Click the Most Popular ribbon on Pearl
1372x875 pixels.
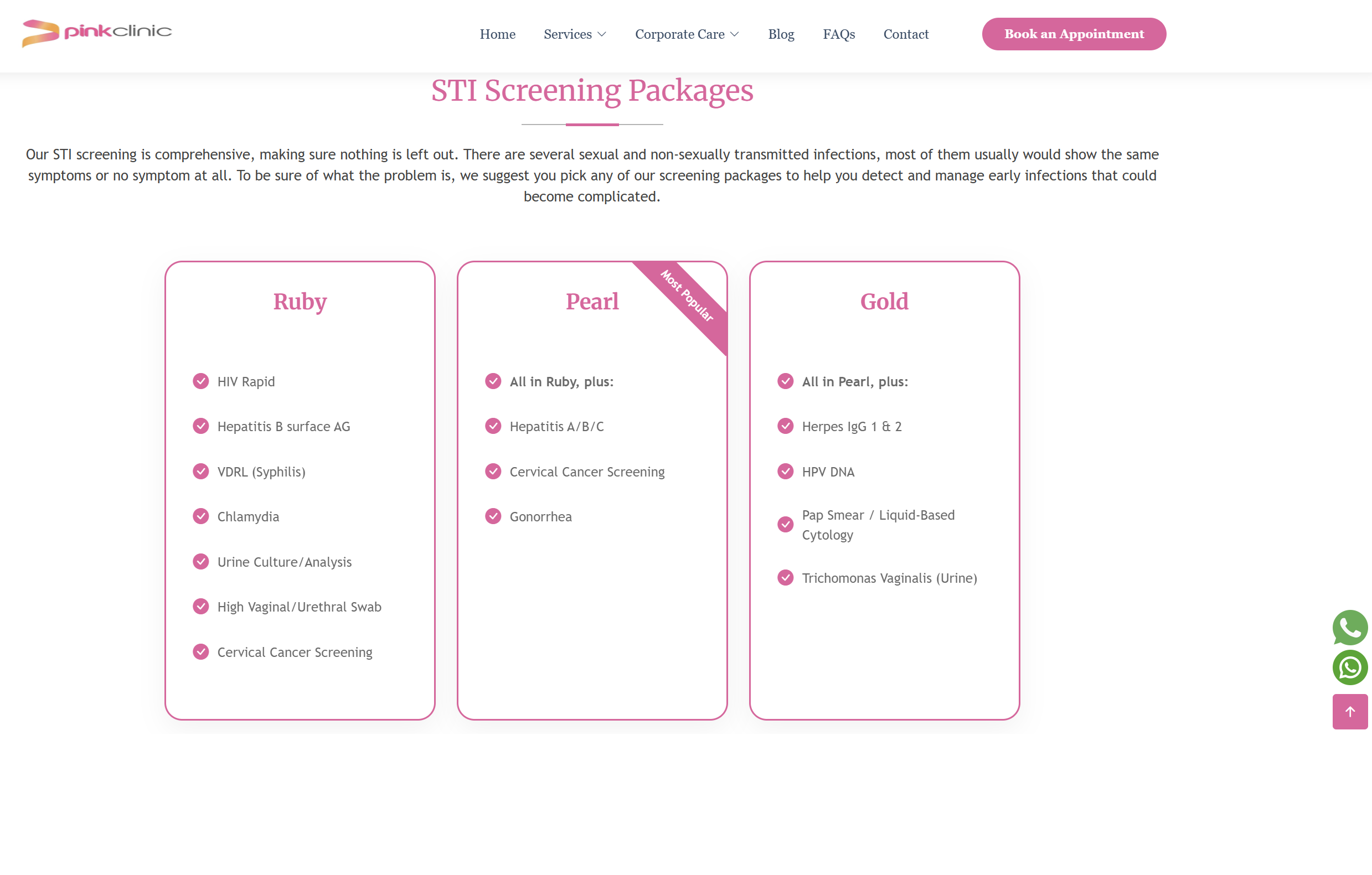point(687,296)
